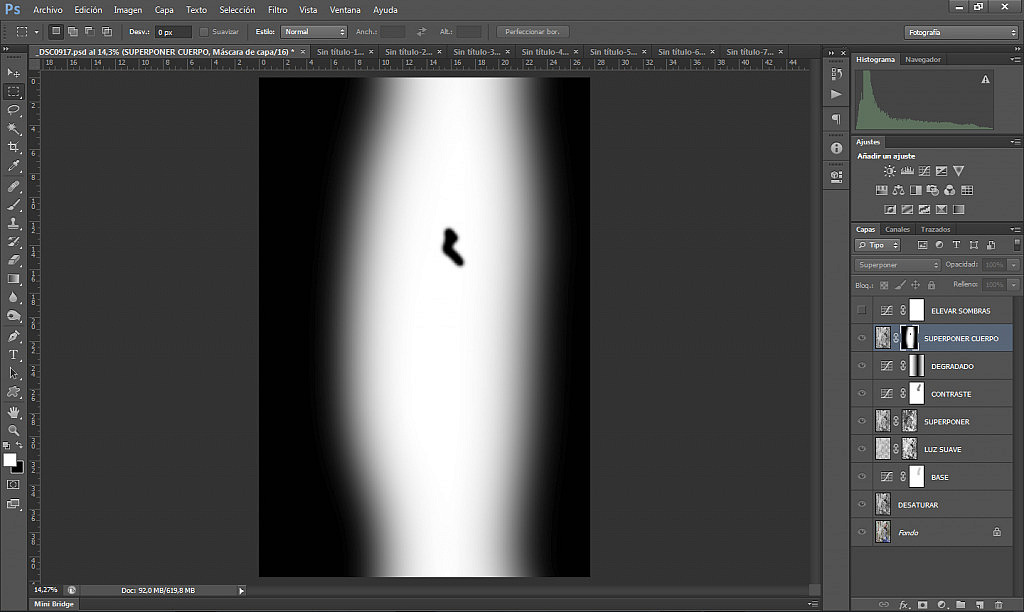Select the Rectangular Marquee tool
Viewport: 1024px width, 612px height.
click(14, 91)
